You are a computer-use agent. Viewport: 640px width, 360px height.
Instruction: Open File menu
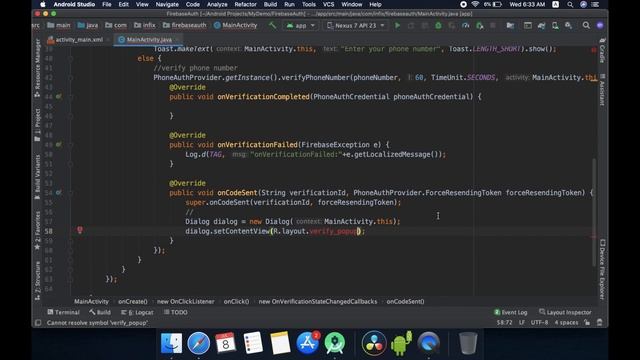pos(107,4)
